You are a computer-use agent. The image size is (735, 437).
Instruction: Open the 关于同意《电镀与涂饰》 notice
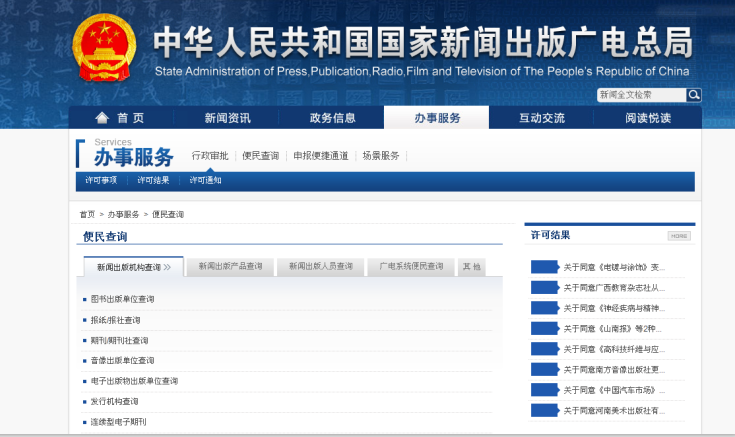pos(614,267)
